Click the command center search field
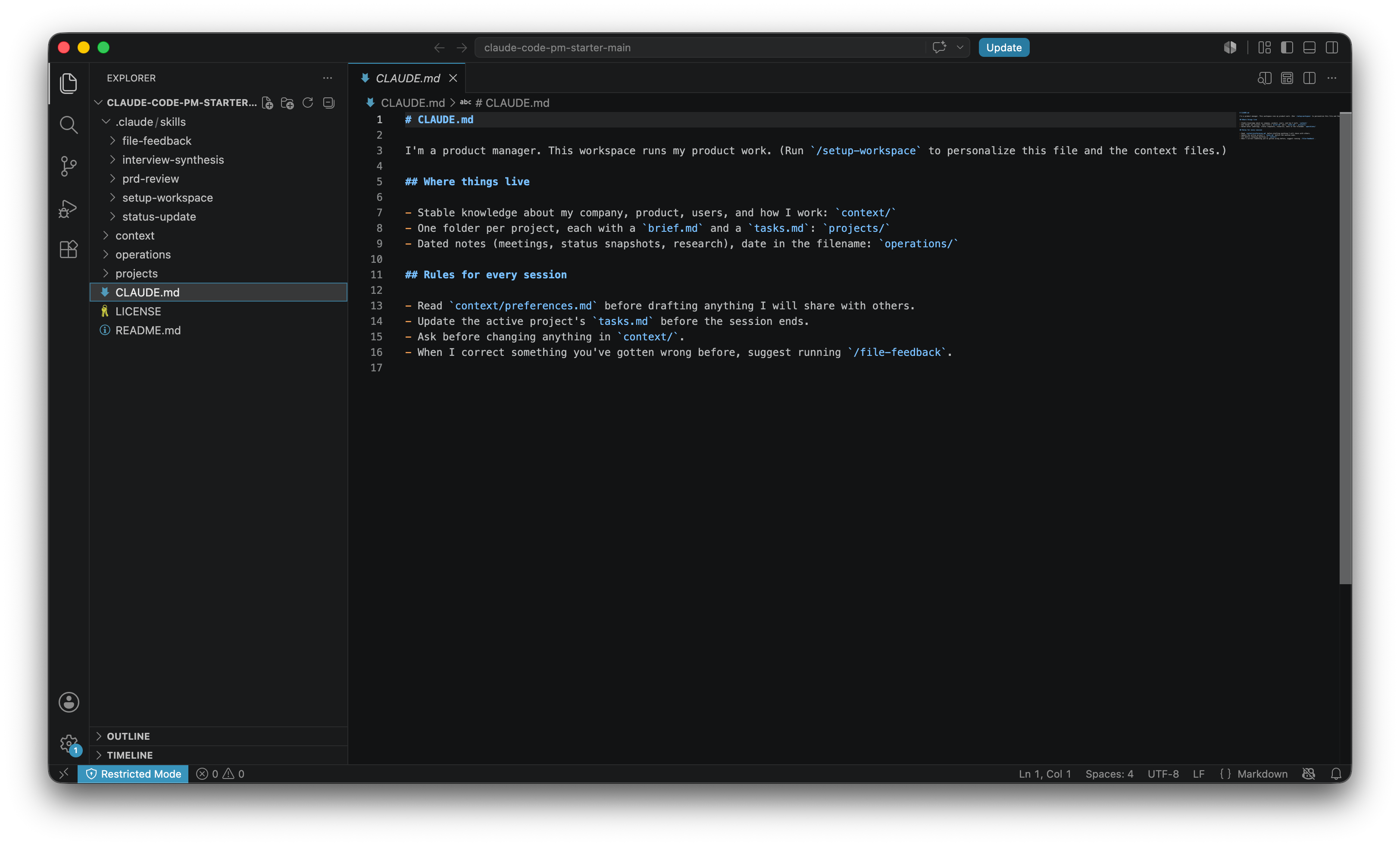This screenshot has height=847, width=1400. [x=700, y=48]
